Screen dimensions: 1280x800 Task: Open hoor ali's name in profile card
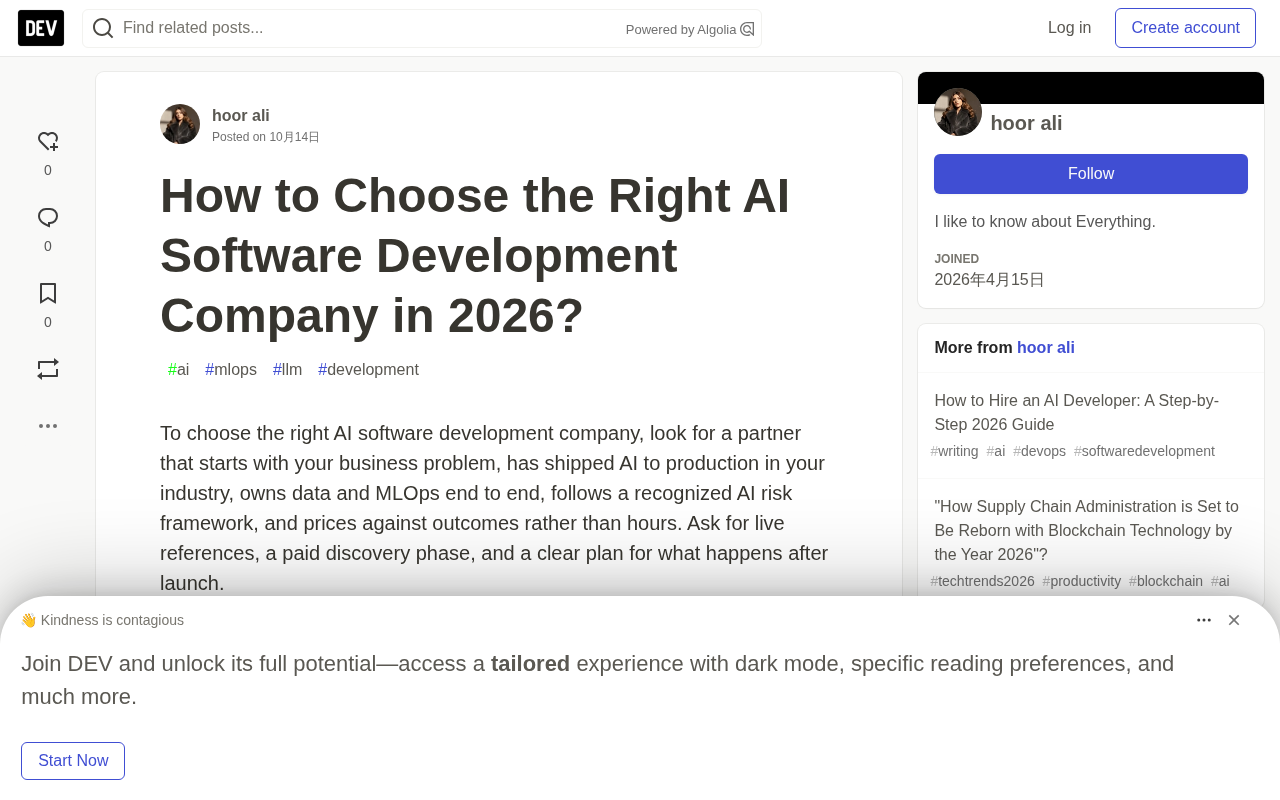pyautogui.click(x=1026, y=123)
